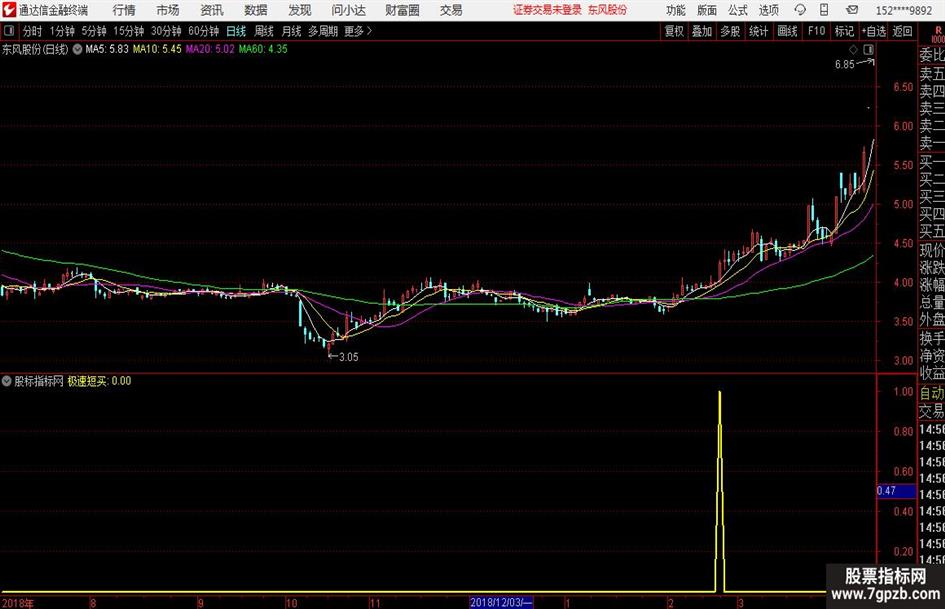This screenshot has width=945, height=609.
Task: Switch to 分时 intraday view
Action: (33, 31)
